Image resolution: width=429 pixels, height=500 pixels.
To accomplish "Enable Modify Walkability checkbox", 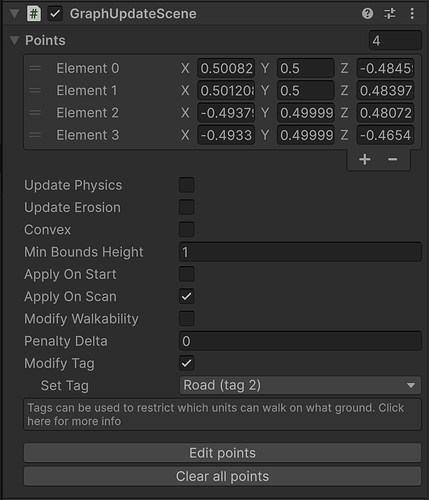I will [x=186, y=319].
